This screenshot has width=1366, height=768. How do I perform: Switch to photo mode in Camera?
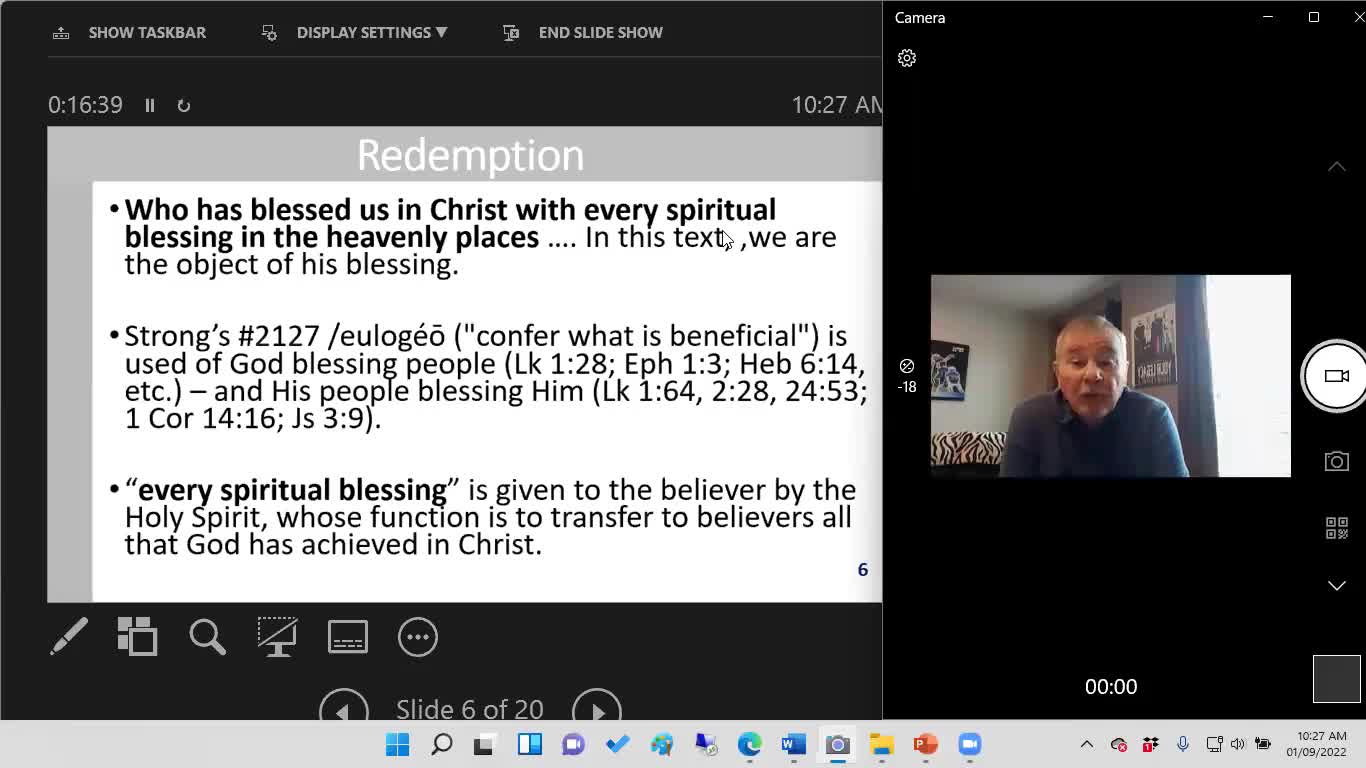click(x=1337, y=461)
